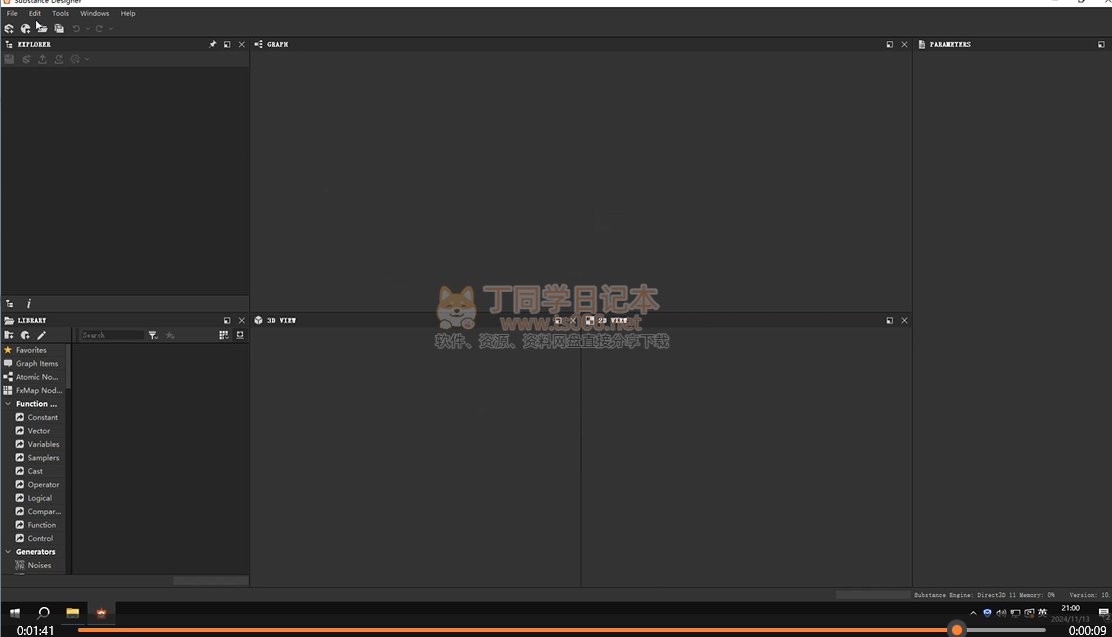Click the Save All toolbar icon
The image size is (1112, 637).
pyautogui.click(x=59, y=28)
